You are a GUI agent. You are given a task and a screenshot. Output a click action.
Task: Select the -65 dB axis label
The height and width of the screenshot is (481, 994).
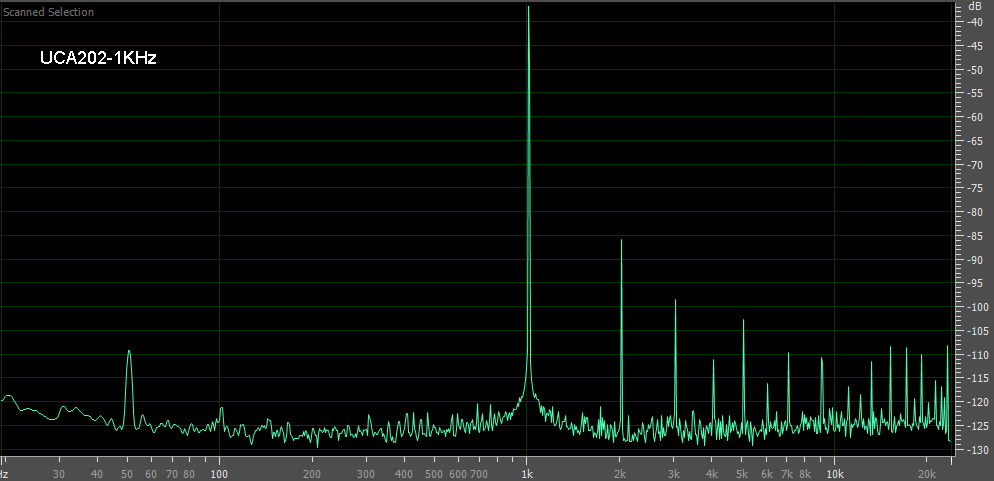(x=974, y=141)
